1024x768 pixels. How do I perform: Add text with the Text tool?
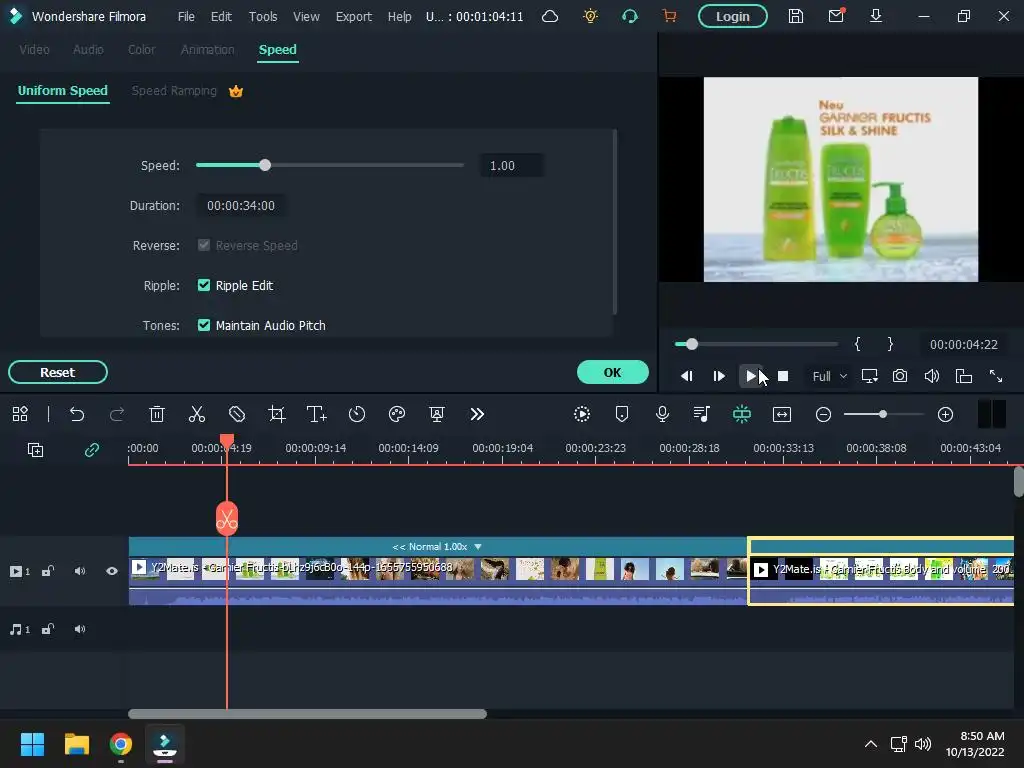point(317,414)
